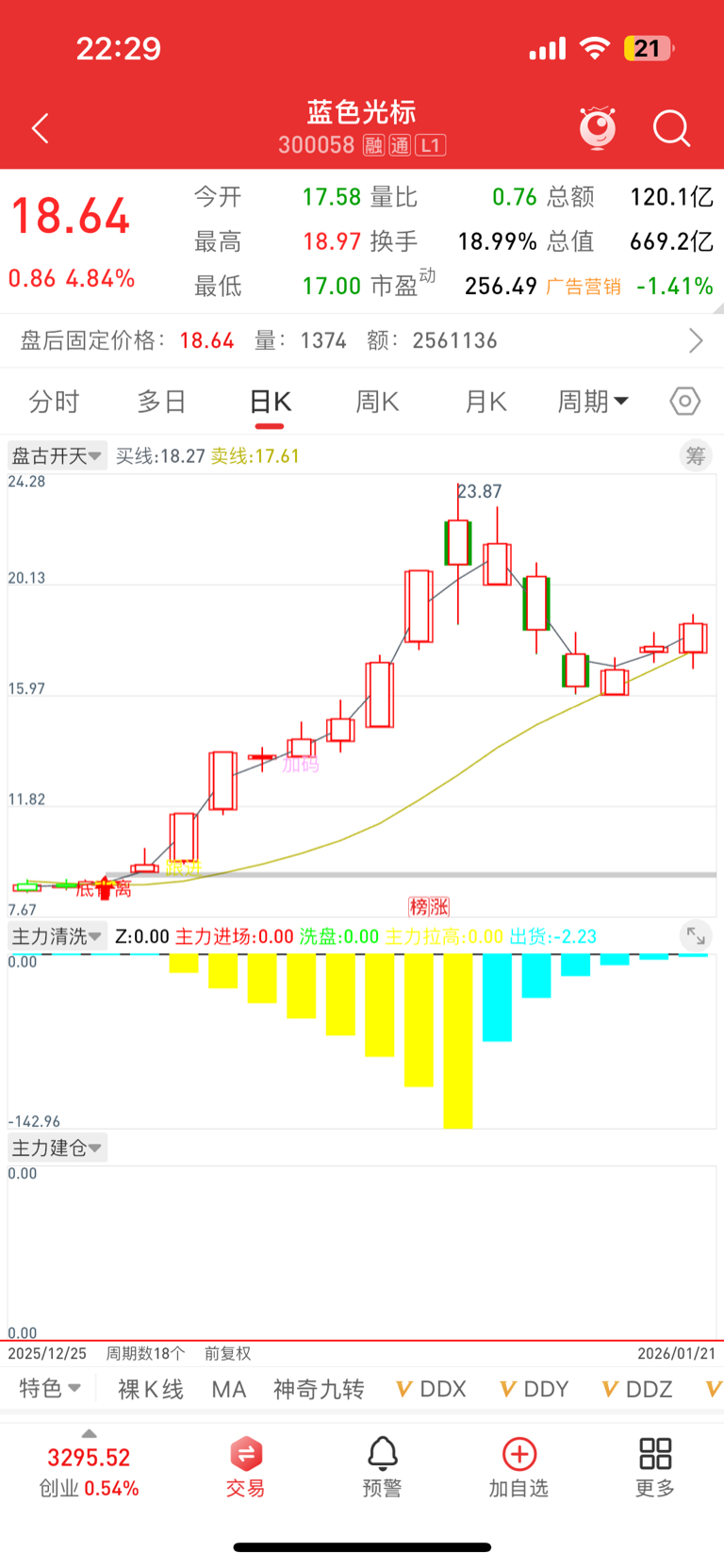Viewport: 724px width, 1568px height.
Task: Tap the L1 level badge
Action: 431,145
